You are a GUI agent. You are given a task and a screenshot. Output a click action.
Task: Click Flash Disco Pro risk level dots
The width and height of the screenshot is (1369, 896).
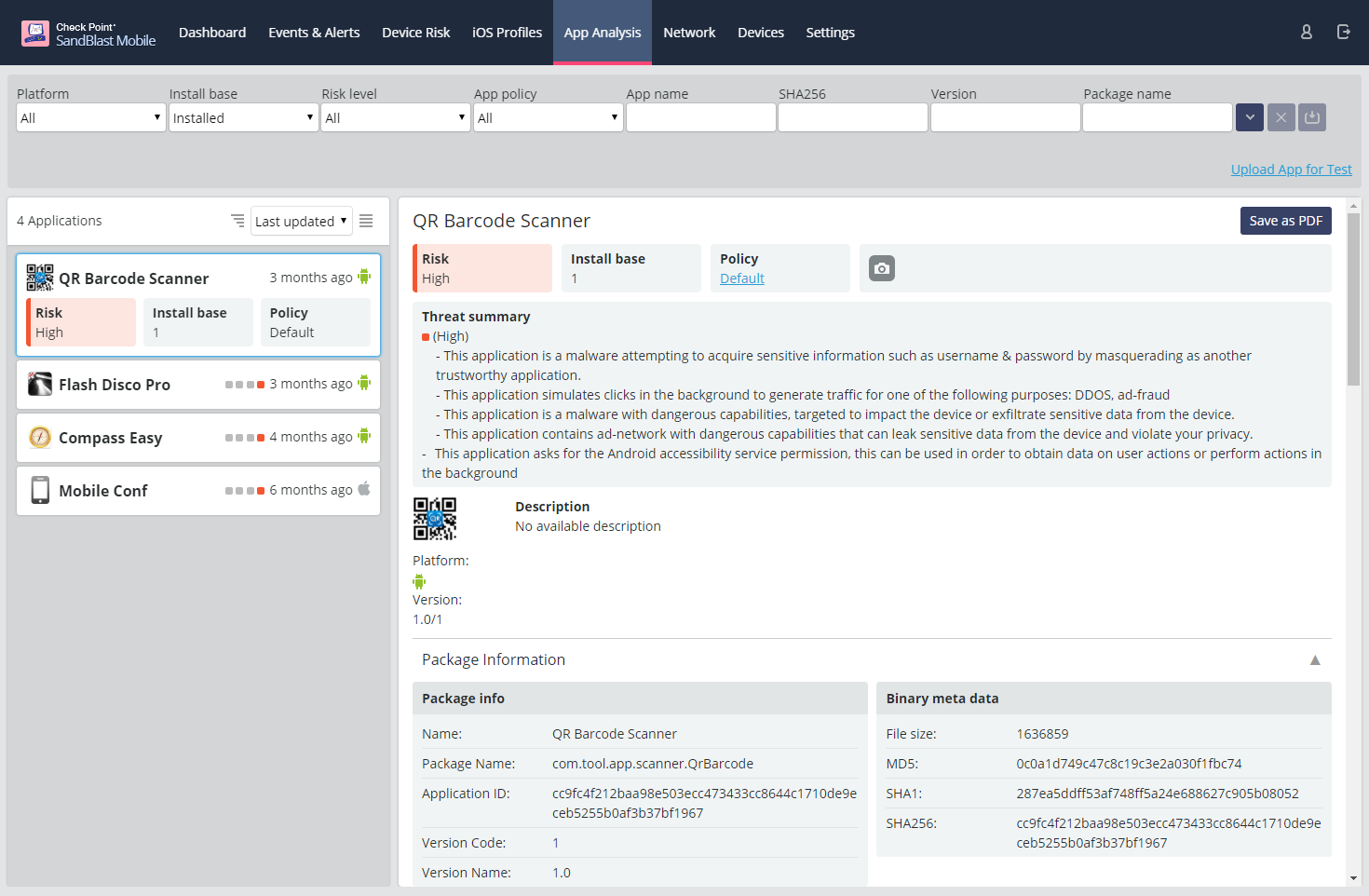pos(245,385)
